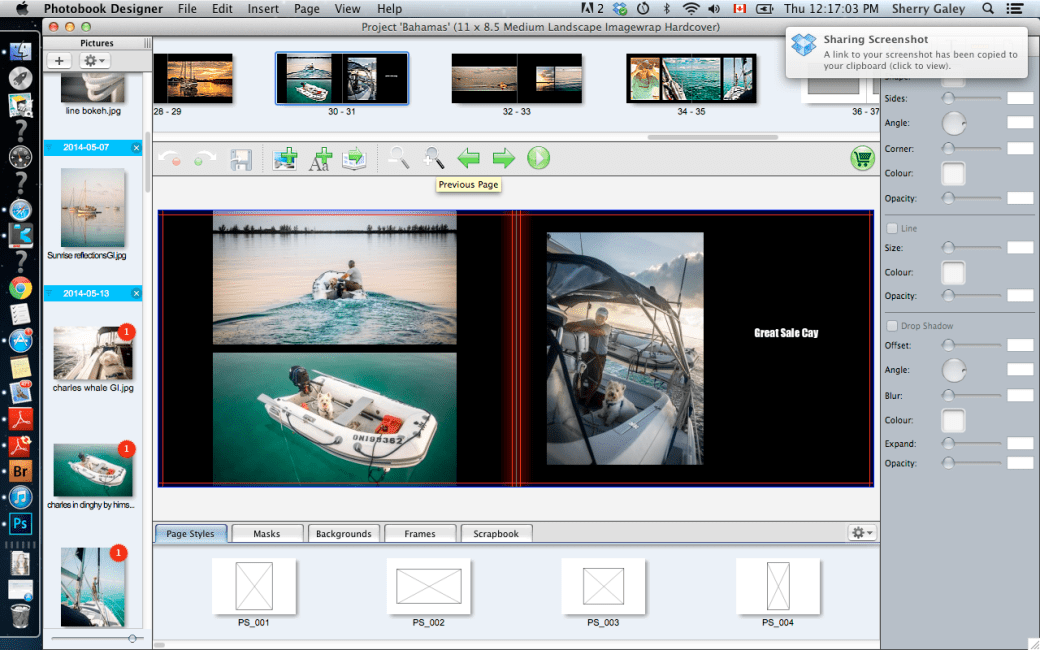Open the gear menu beside the style tabs

(859, 533)
